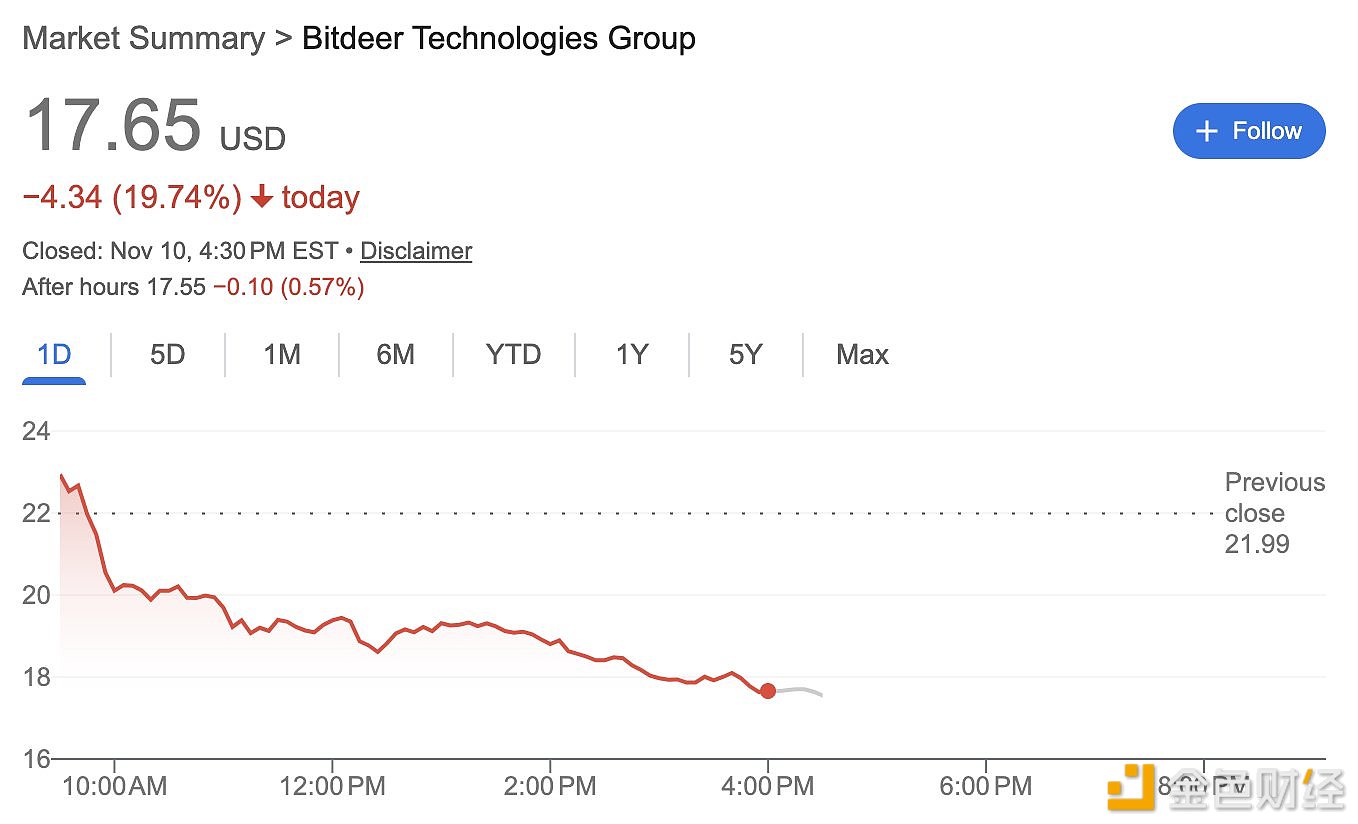Click the Bitdeer Technologies Group title
The width and height of the screenshot is (1358, 824).
click(497, 38)
